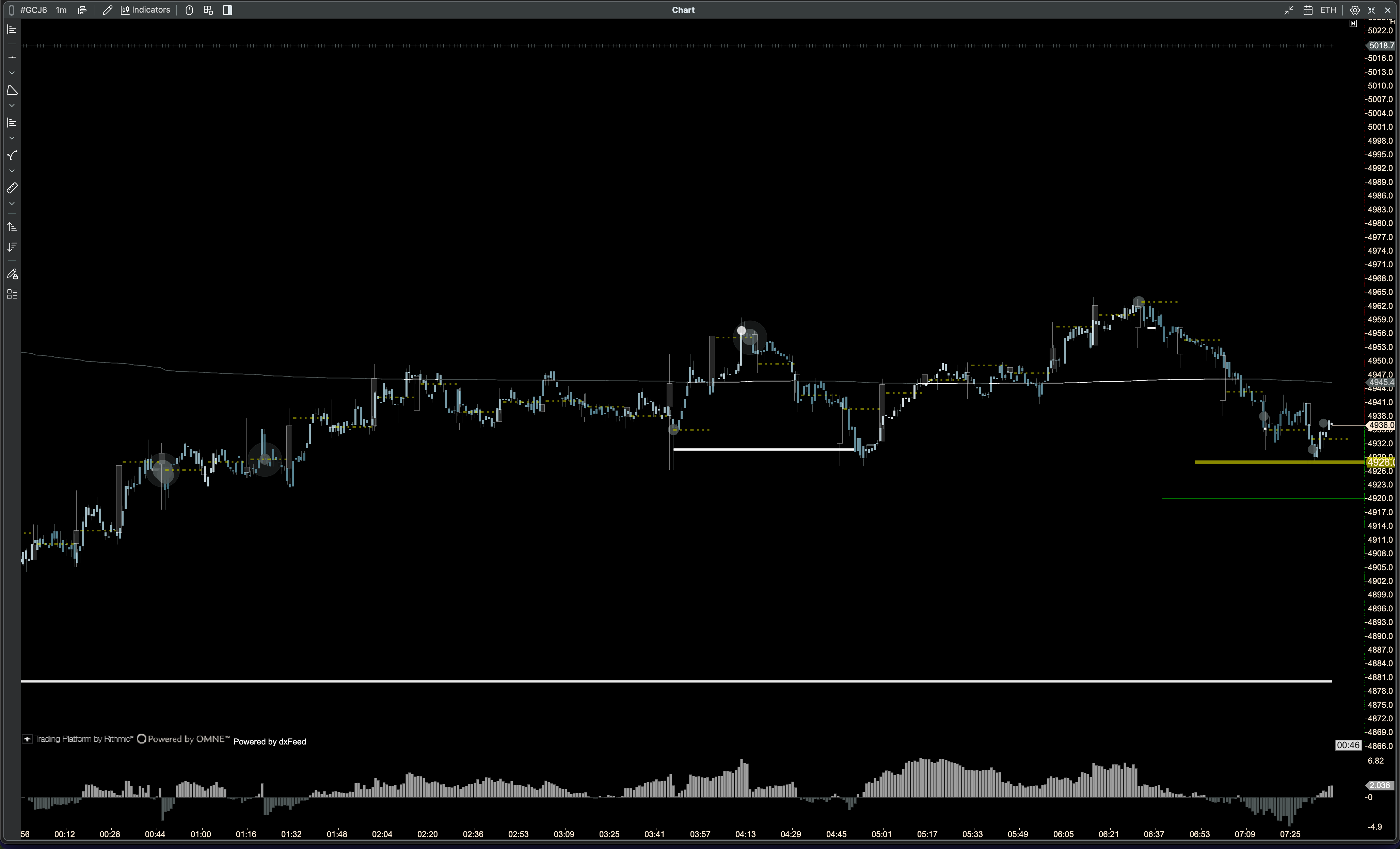
Task: Click the horizontal line drawing tool
Action: [12, 58]
